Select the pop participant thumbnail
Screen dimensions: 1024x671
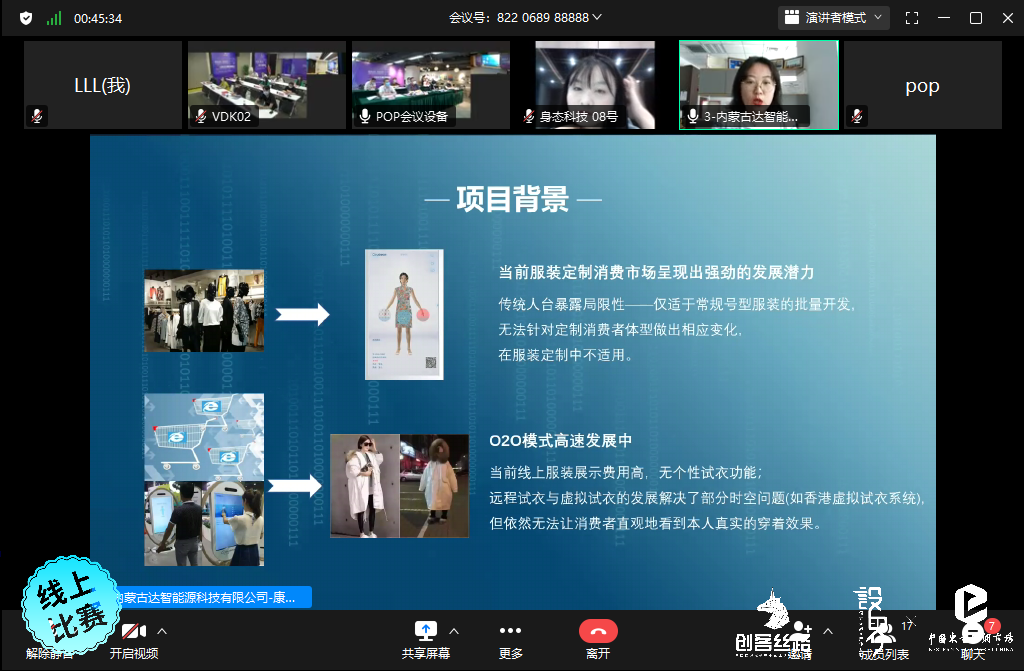[x=921, y=85]
